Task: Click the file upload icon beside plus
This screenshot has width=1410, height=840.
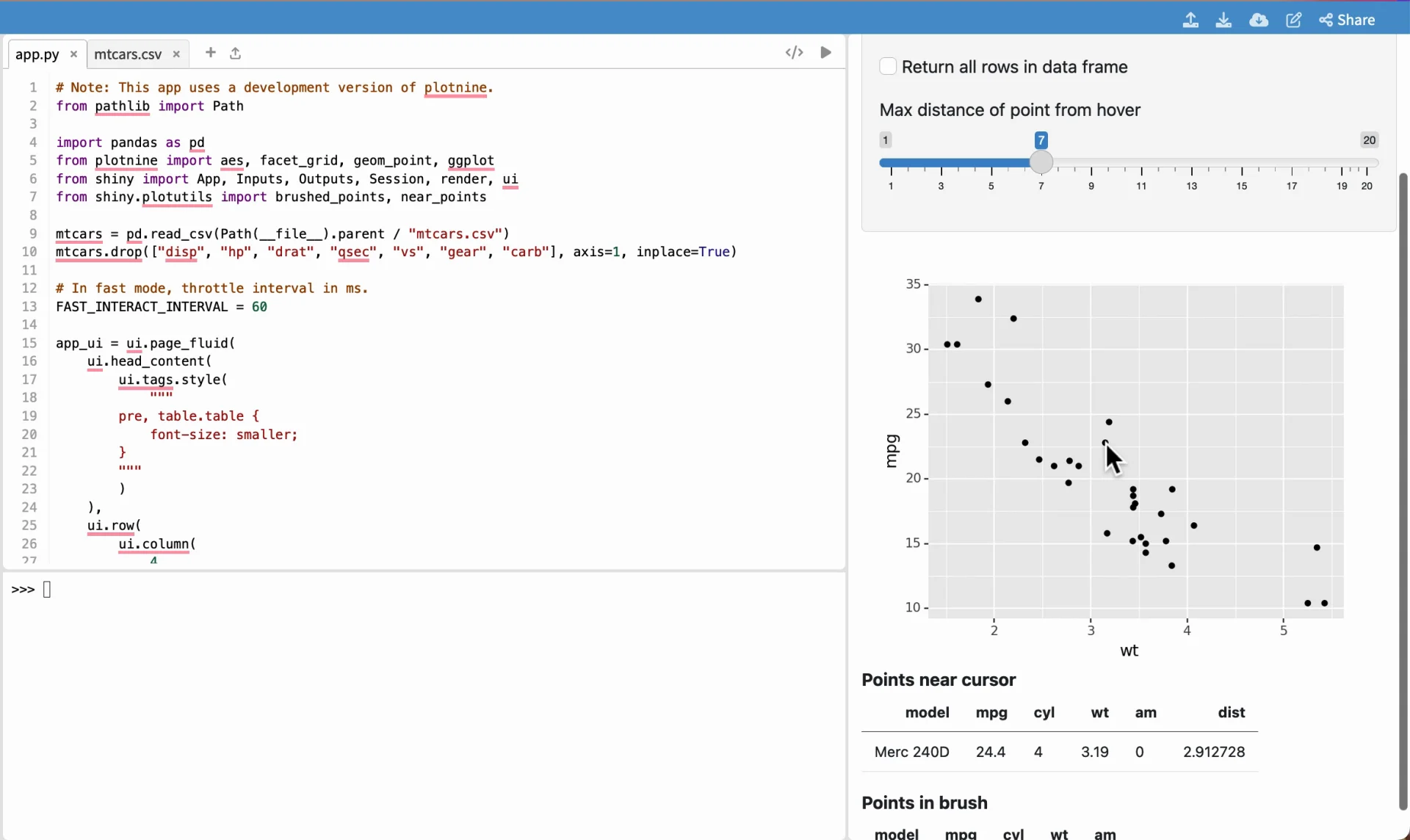Action: pos(235,53)
